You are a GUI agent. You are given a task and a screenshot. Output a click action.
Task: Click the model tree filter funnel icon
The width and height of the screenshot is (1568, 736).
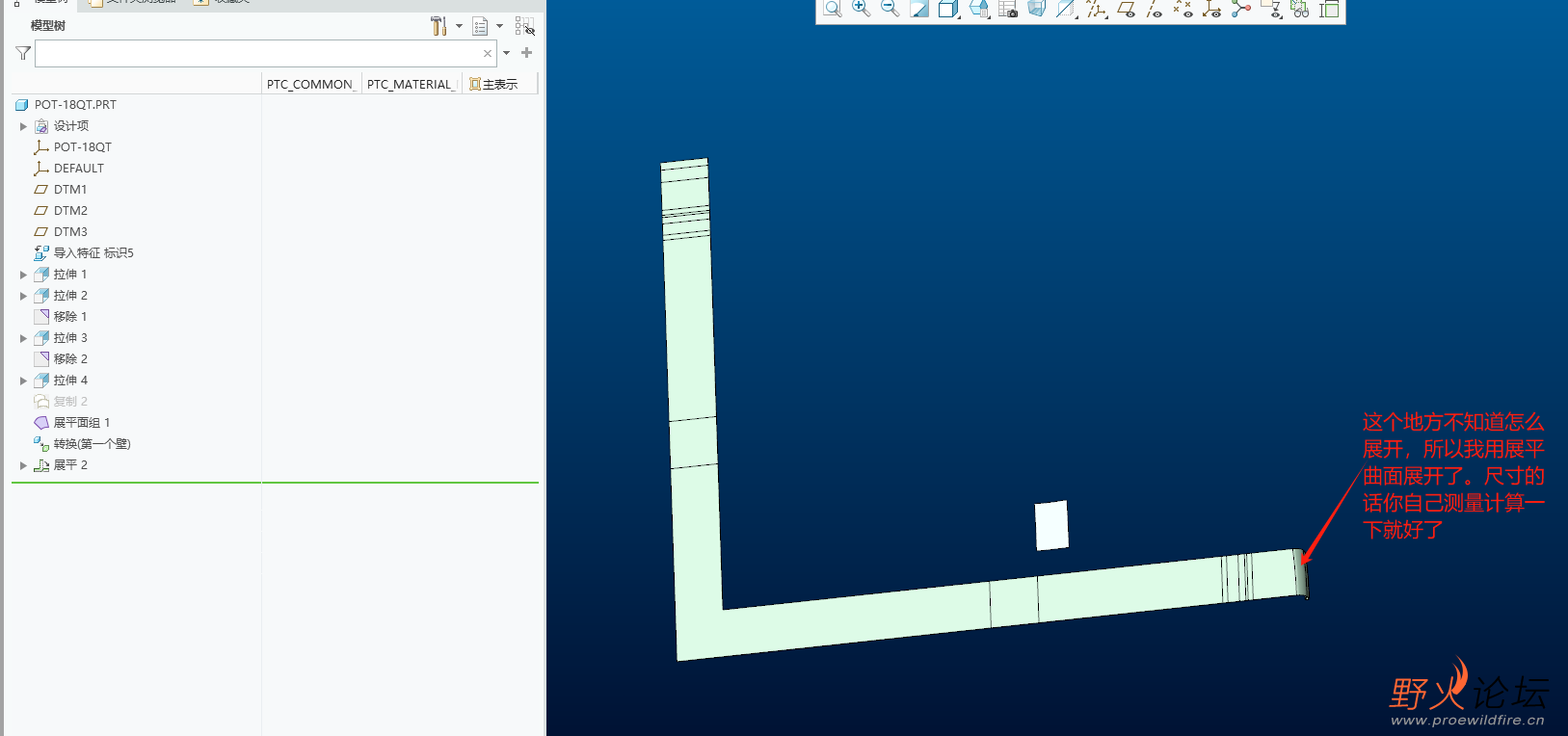[23, 53]
